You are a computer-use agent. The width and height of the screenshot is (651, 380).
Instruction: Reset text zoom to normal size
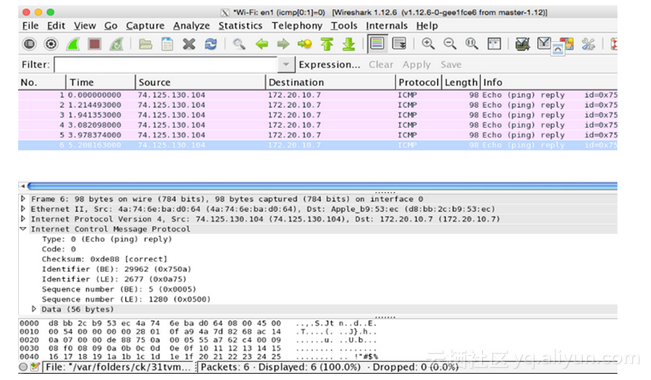[472, 44]
